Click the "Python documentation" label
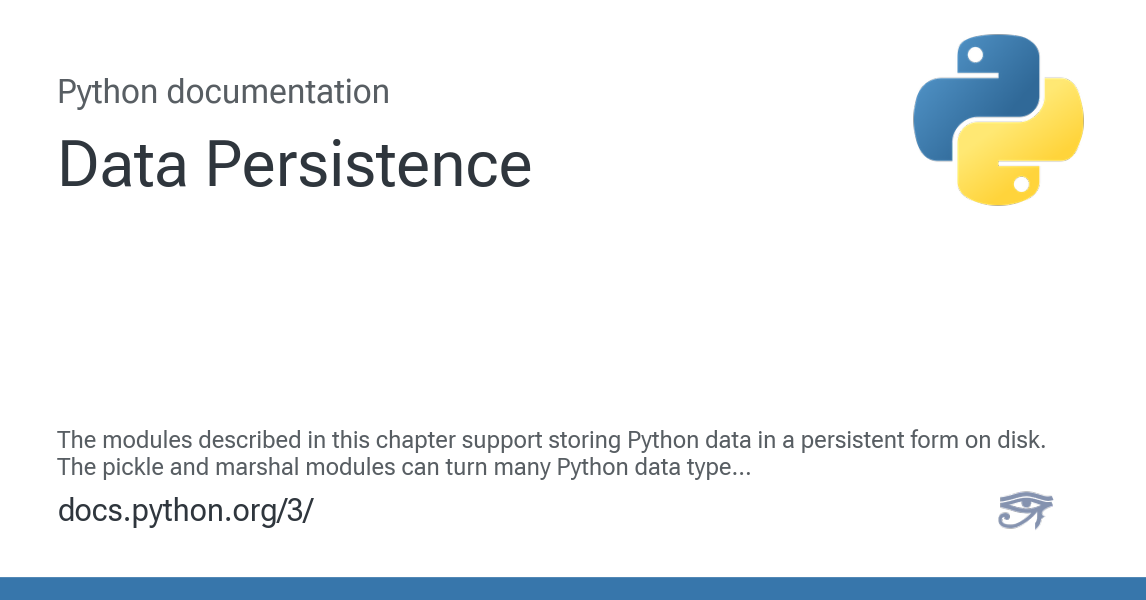The image size is (1146, 600). tap(223, 92)
